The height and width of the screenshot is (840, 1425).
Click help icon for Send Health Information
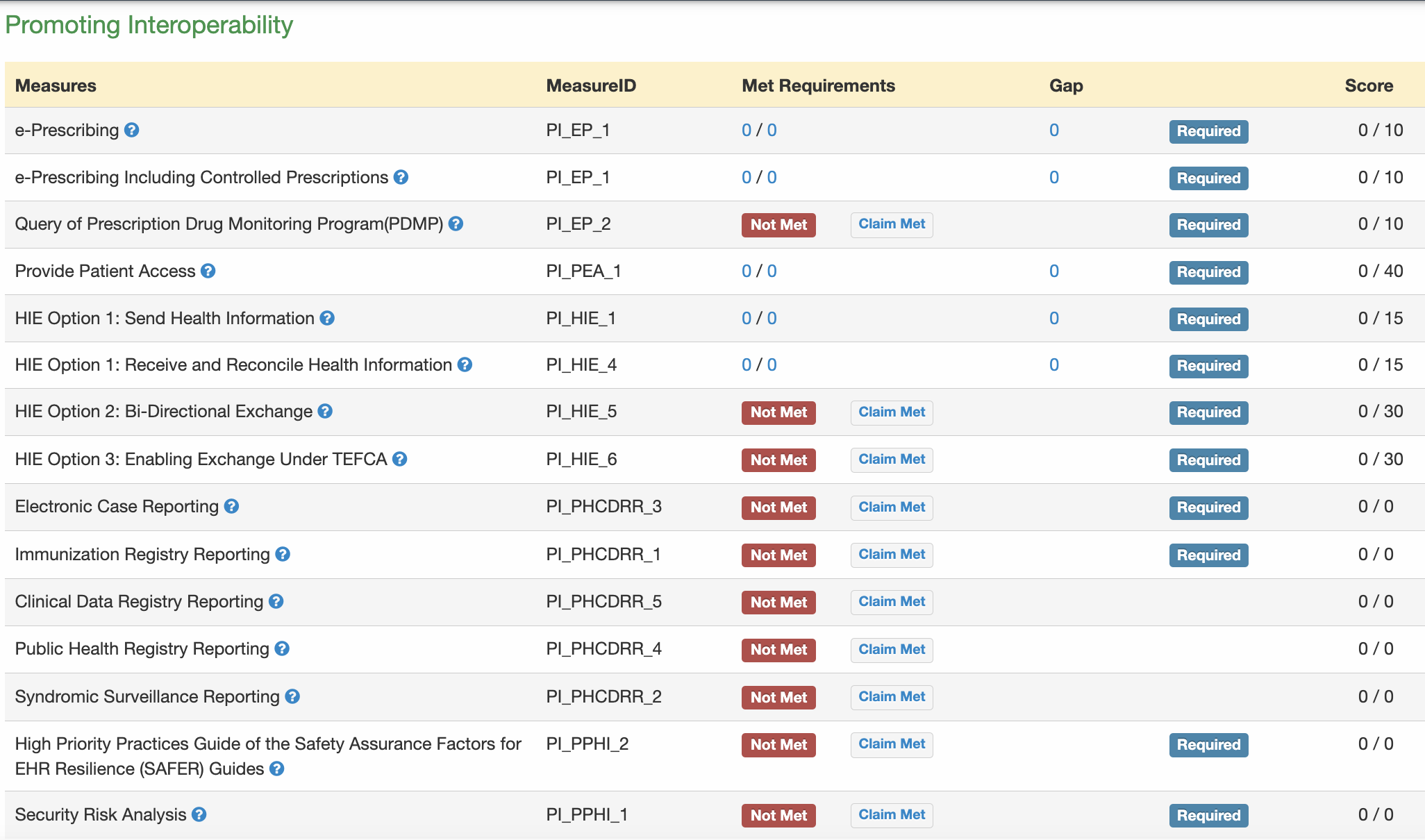[327, 318]
